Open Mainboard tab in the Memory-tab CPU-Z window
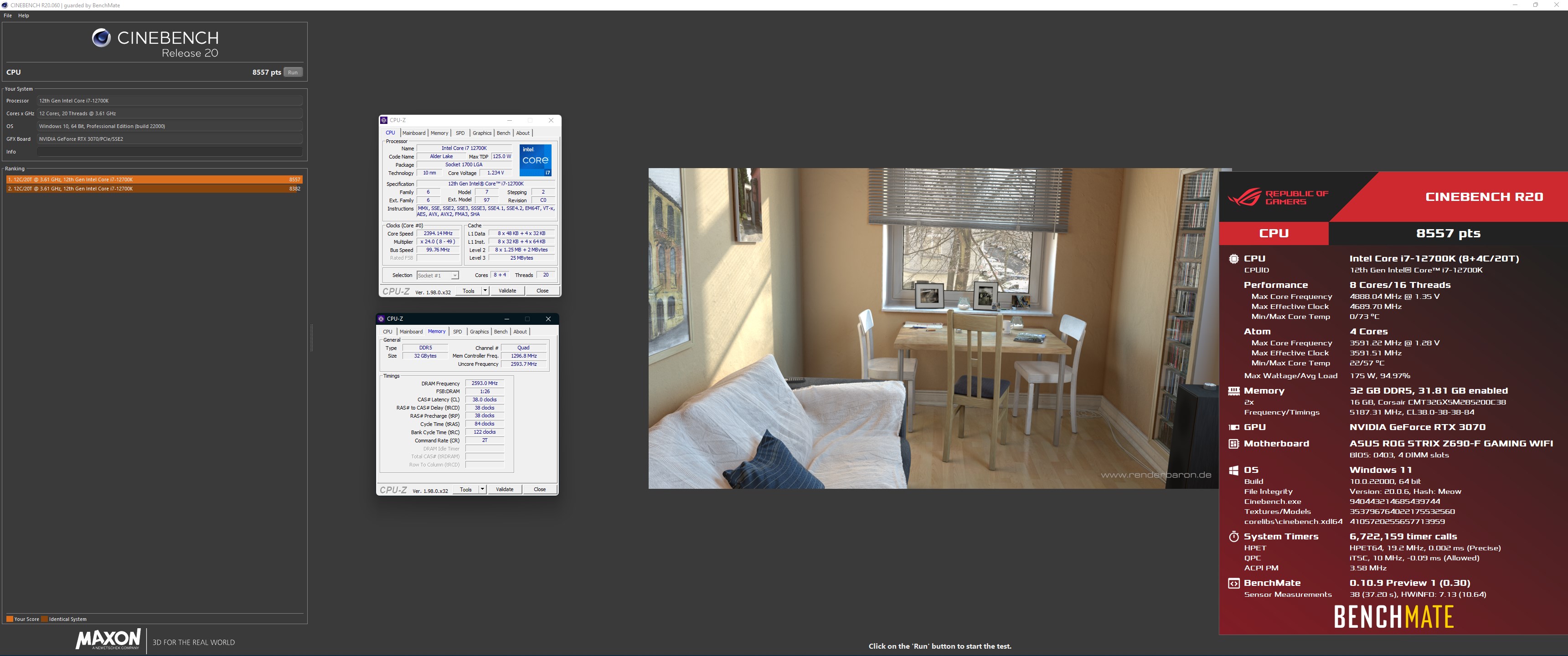 point(412,332)
